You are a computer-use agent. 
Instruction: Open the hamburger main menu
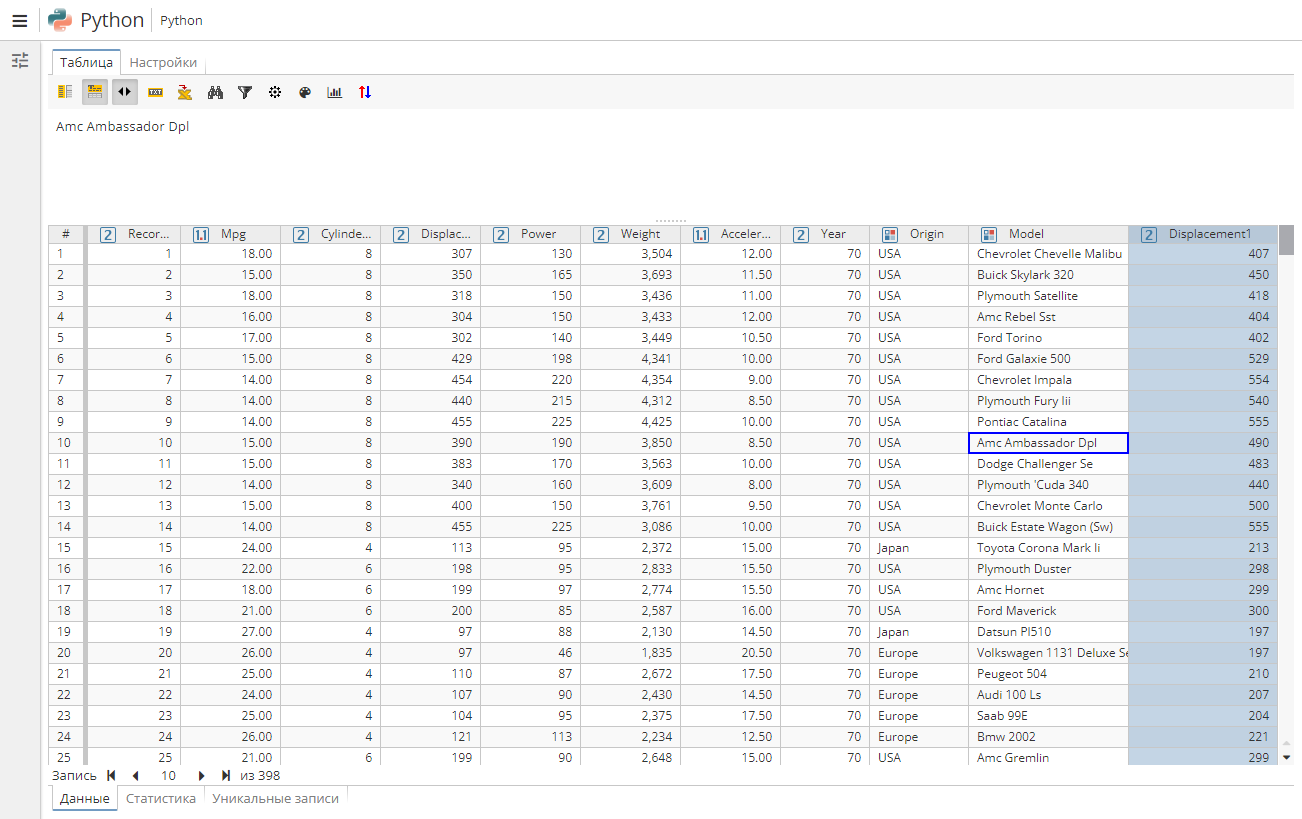tap(19, 21)
